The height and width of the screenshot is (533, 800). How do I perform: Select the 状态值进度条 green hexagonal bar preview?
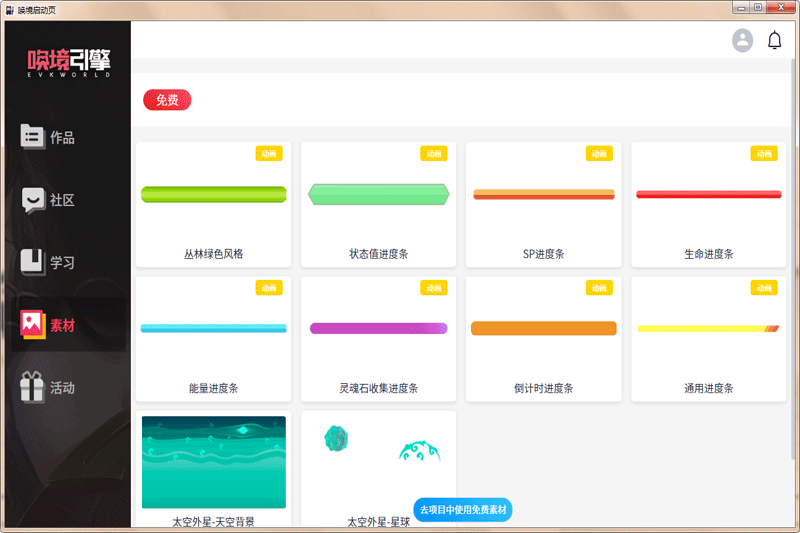[379, 194]
